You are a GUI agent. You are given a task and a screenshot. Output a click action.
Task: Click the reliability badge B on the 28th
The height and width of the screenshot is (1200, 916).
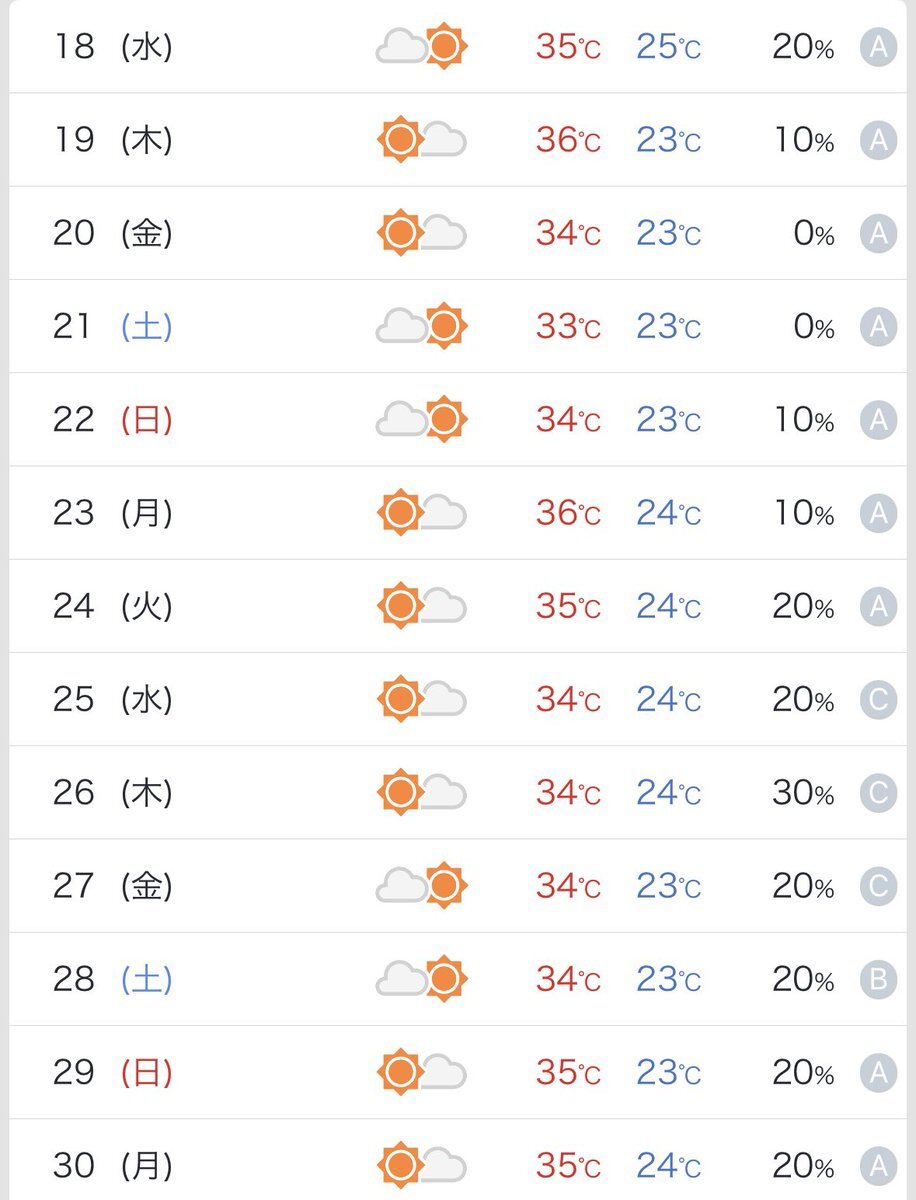(x=878, y=980)
